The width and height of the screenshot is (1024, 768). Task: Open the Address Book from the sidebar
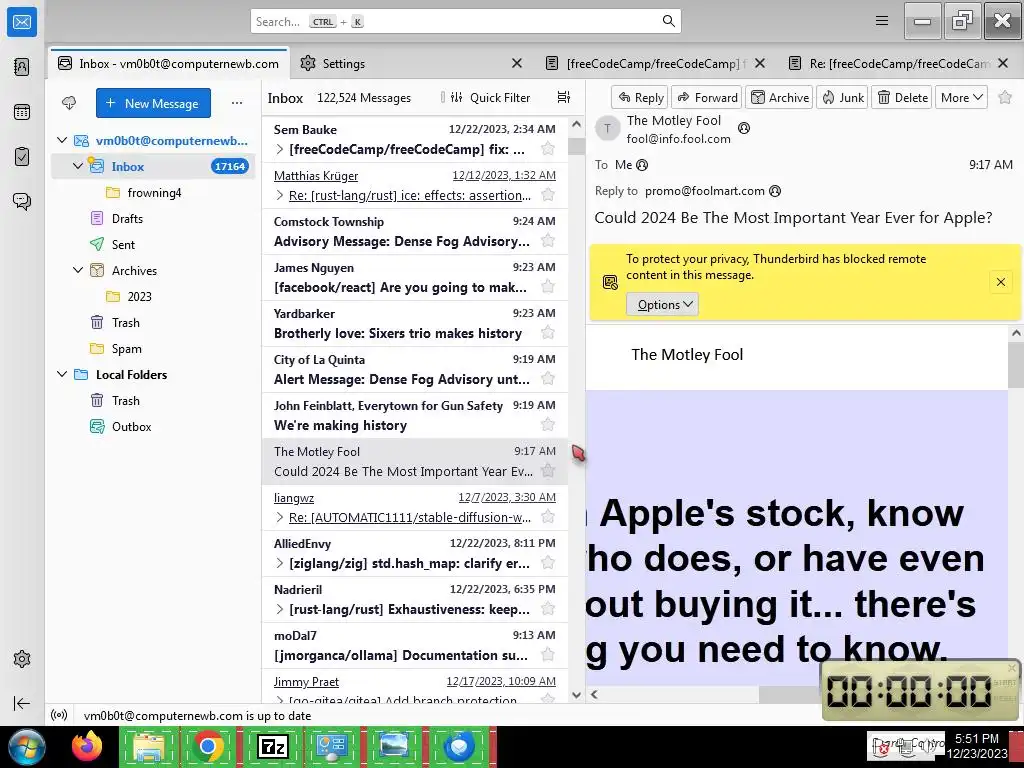click(x=22, y=67)
